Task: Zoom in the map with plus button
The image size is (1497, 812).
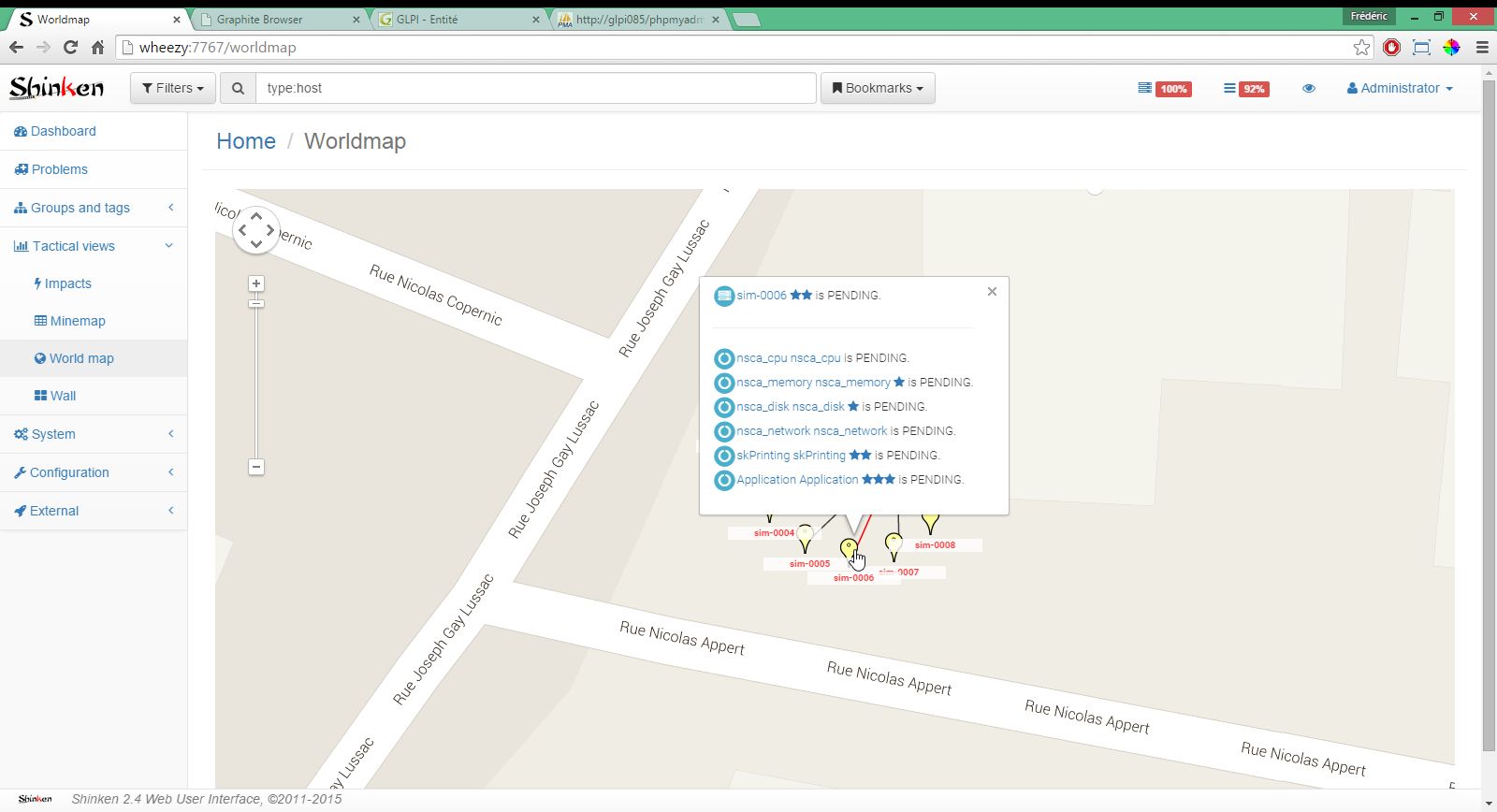Action: pyautogui.click(x=256, y=283)
